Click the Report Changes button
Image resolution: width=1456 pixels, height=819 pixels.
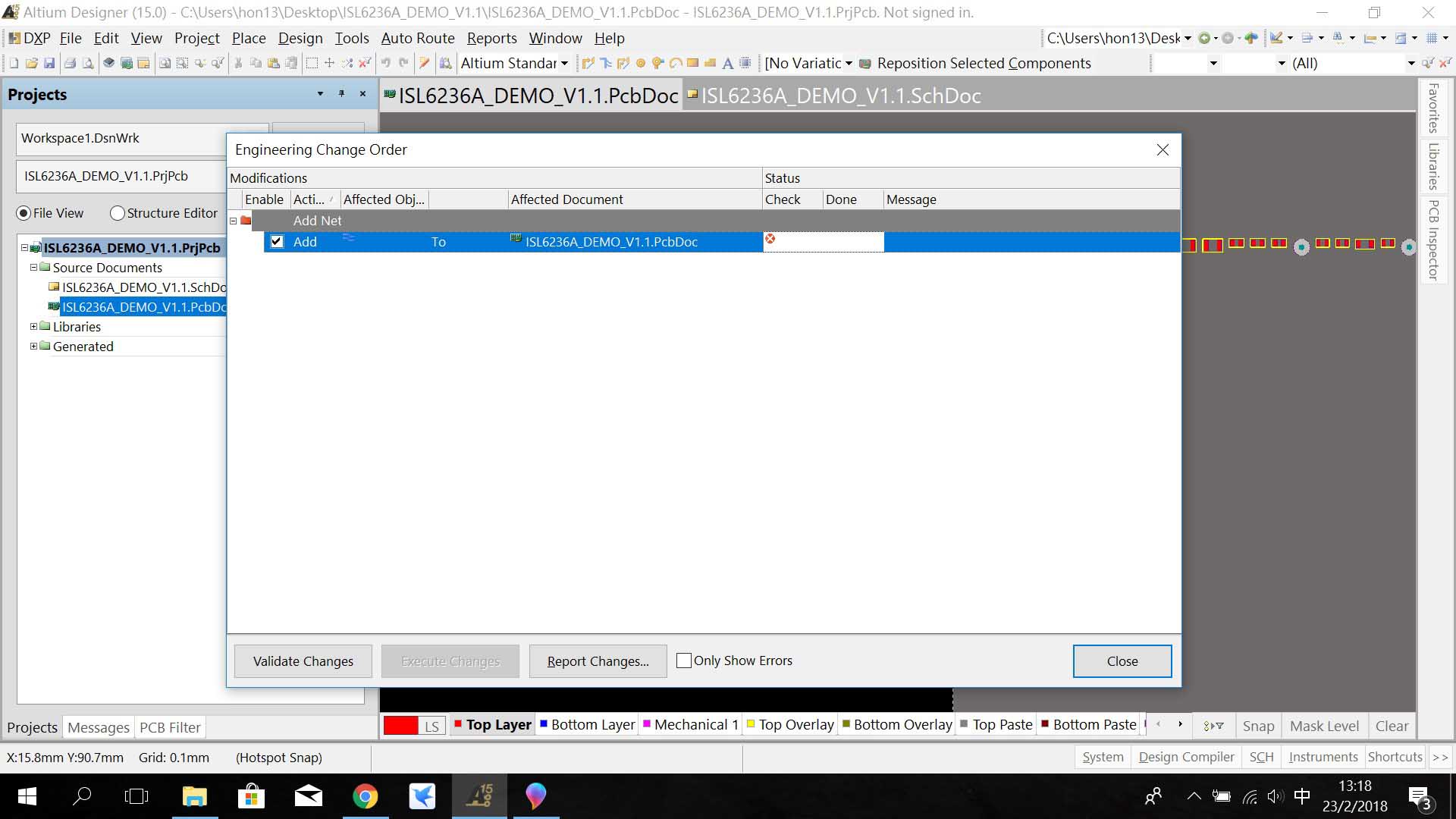598,661
